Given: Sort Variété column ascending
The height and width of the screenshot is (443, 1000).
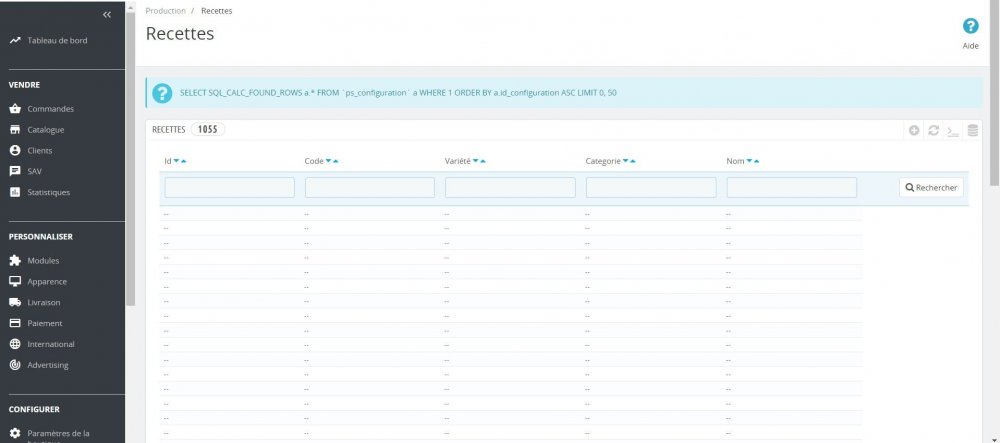Looking at the screenshot, I should coord(483,161).
